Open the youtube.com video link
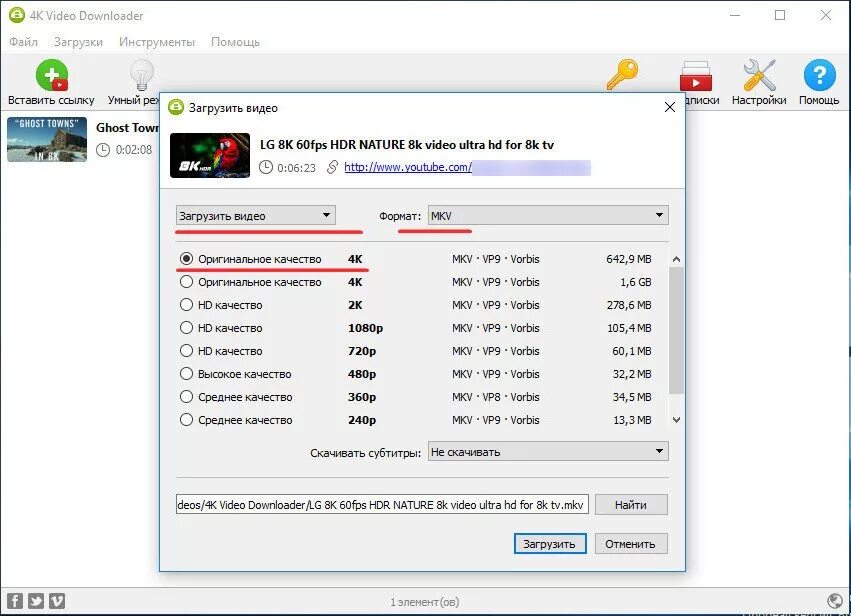The height and width of the screenshot is (616, 851). 408,167
